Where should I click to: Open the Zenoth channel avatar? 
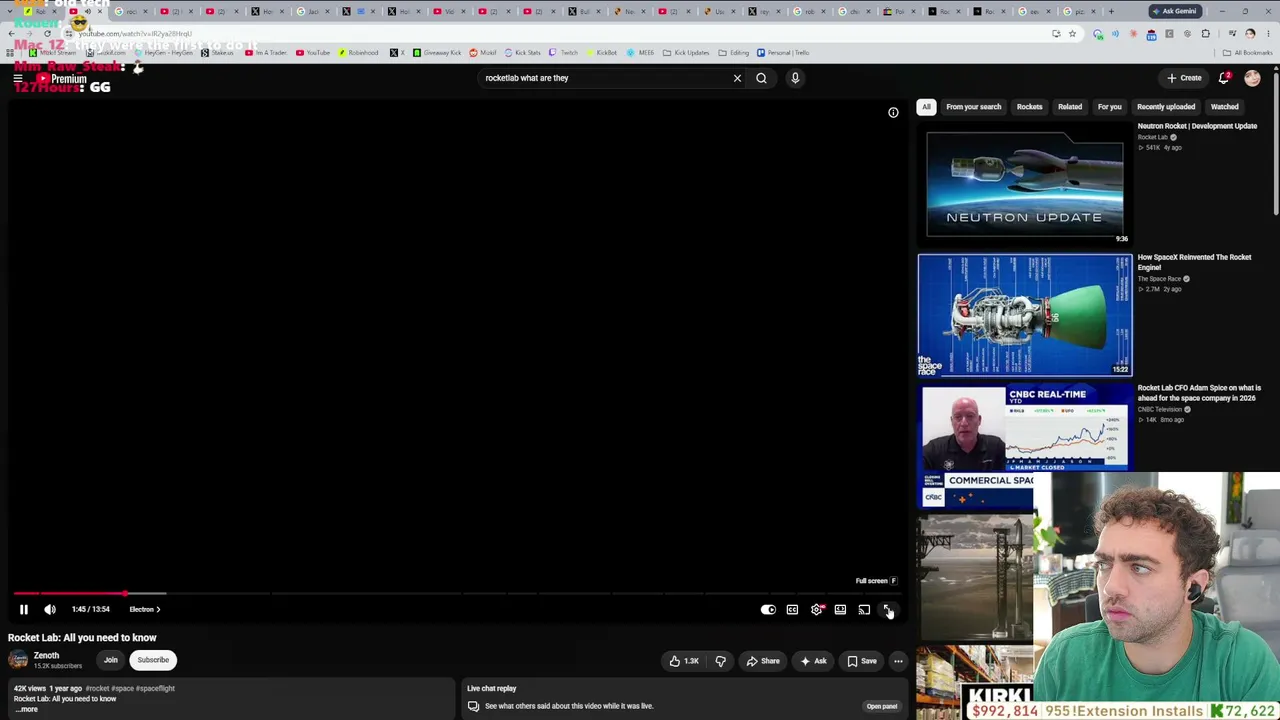pyautogui.click(x=18, y=660)
